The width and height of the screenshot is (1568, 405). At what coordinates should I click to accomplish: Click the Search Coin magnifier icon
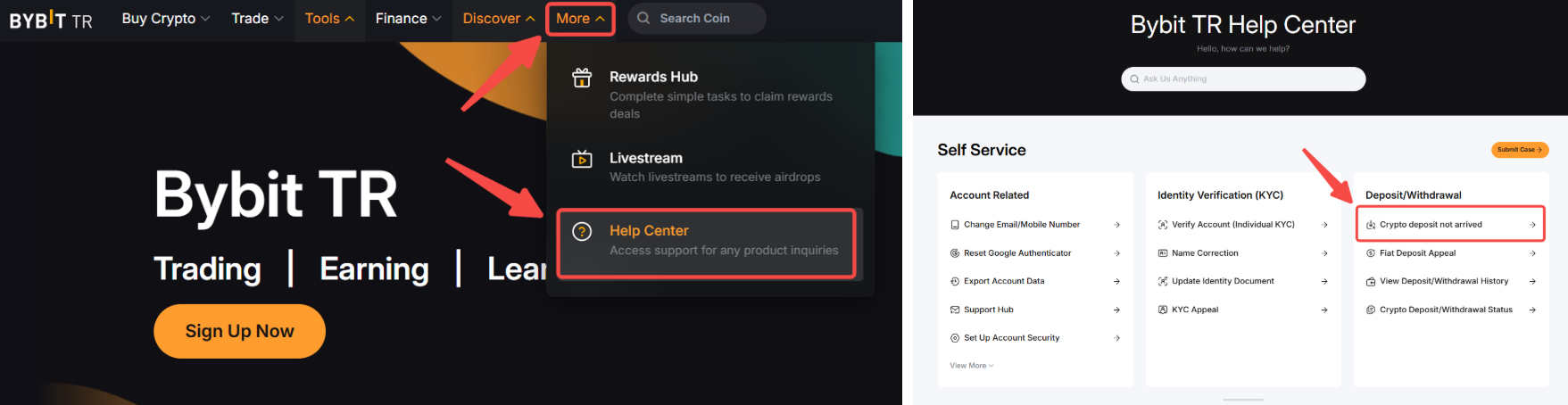coord(643,18)
